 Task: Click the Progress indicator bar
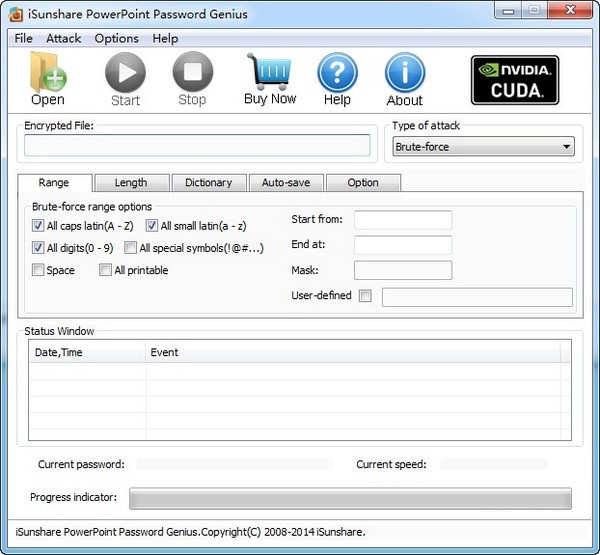(350, 498)
